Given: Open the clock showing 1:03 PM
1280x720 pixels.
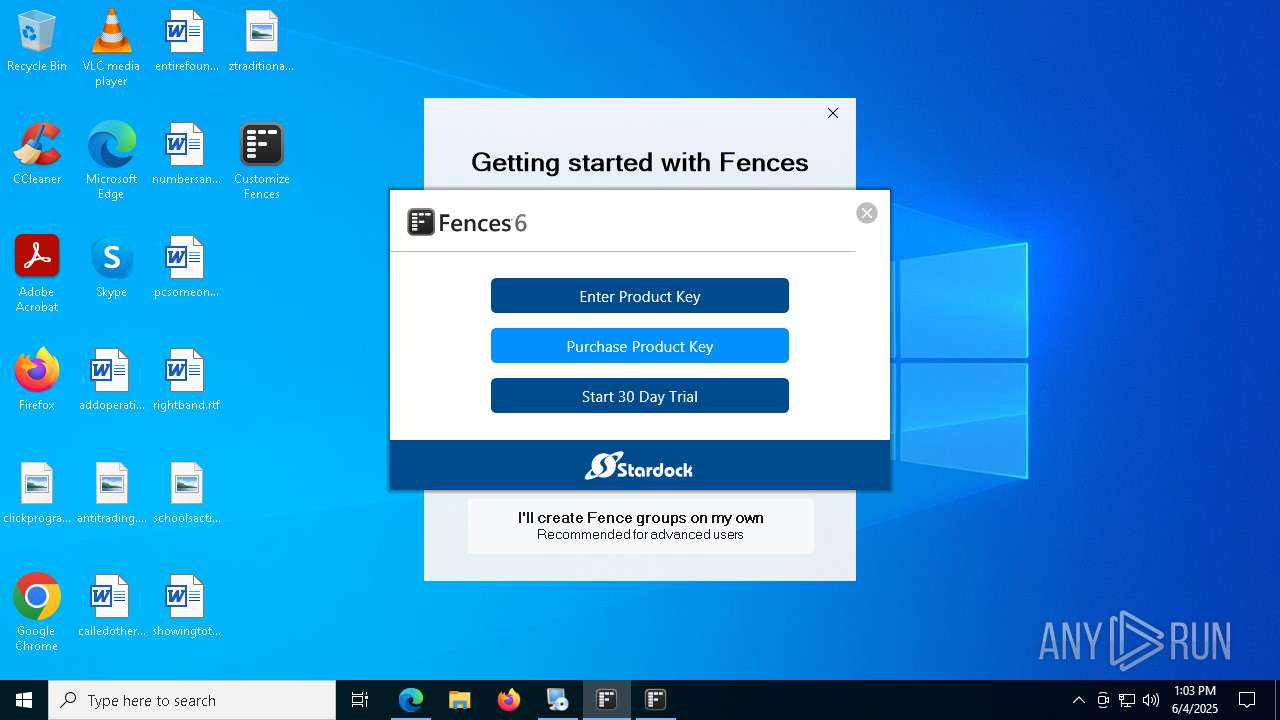Looking at the screenshot, I should click(1195, 700).
